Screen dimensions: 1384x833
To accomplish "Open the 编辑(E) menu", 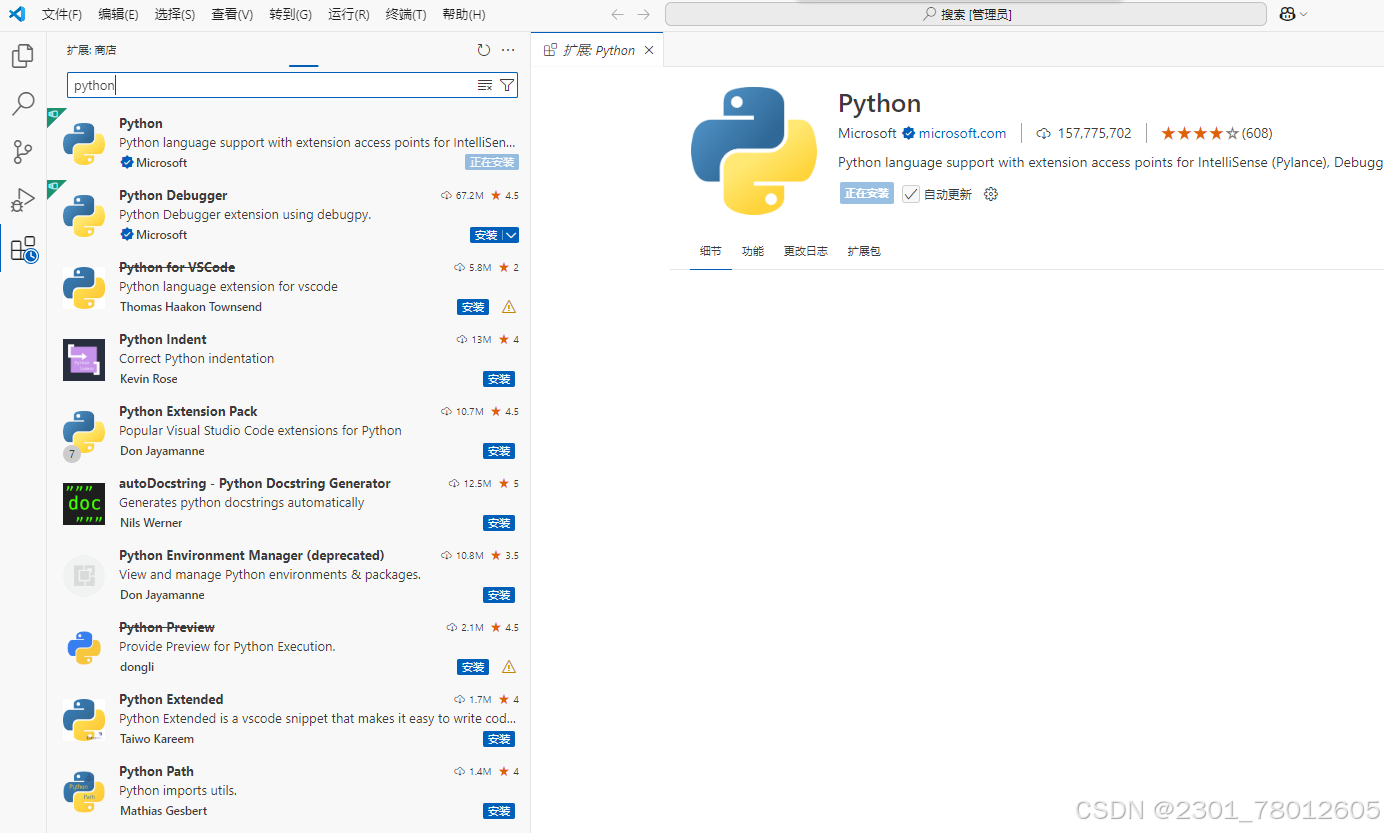I will [x=119, y=14].
